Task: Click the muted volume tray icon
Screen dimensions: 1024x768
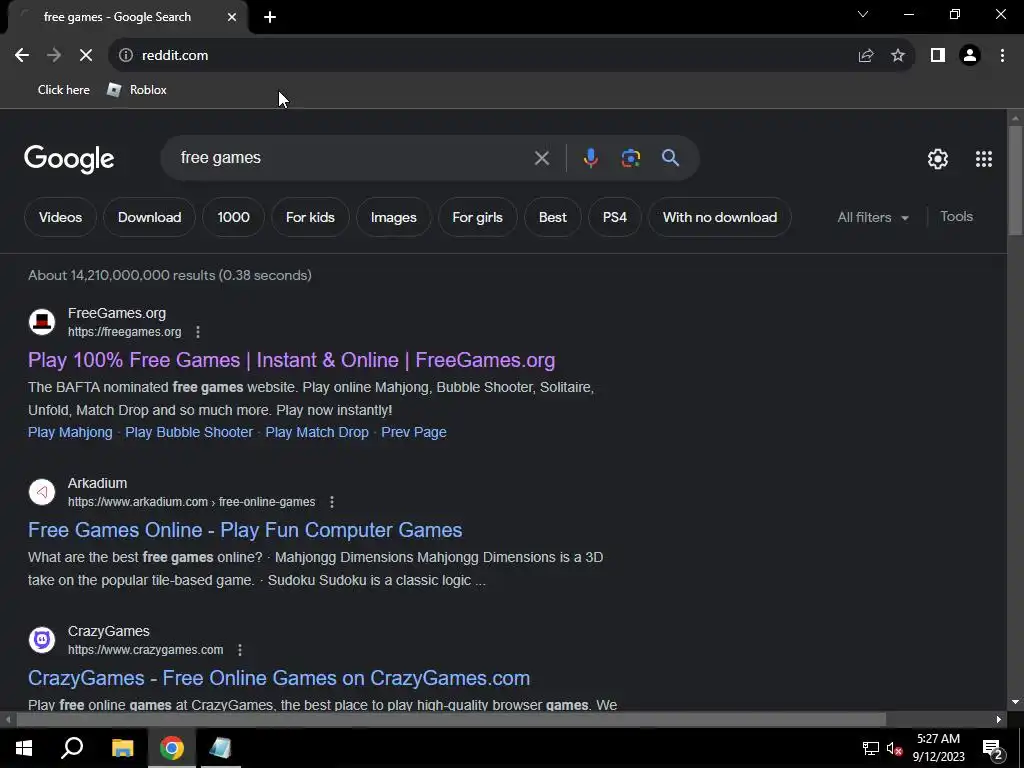Action: 894,748
